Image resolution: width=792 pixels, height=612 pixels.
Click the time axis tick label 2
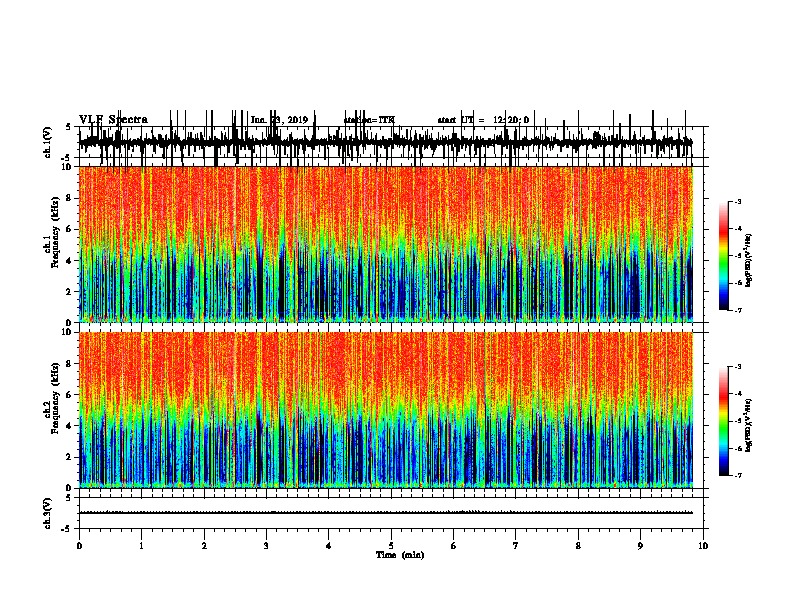204,546
